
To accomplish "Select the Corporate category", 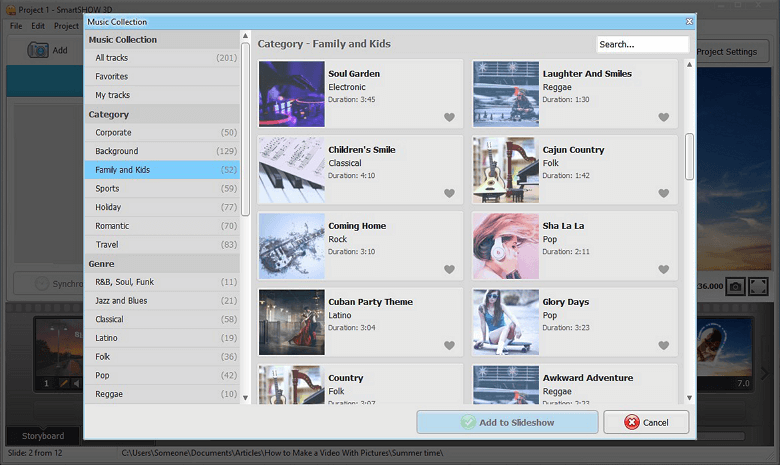I will coord(162,133).
